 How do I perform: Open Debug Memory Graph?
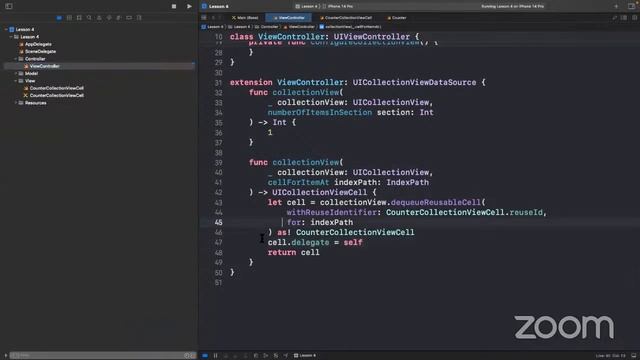click(x=266, y=356)
